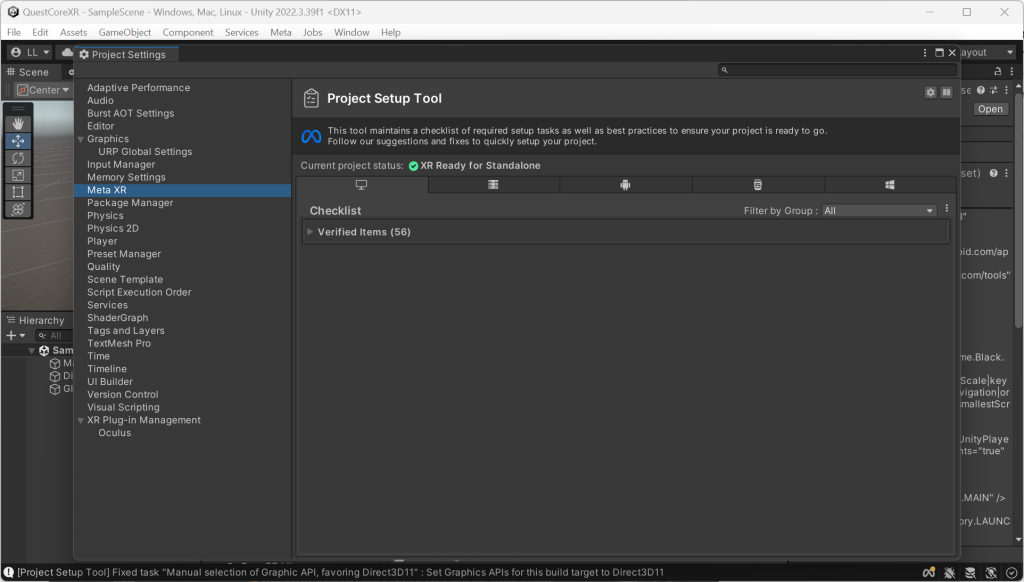Image resolution: width=1024 pixels, height=582 pixels.
Task: Expand the Verified Items (56) list
Action: [x=310, y=232]
